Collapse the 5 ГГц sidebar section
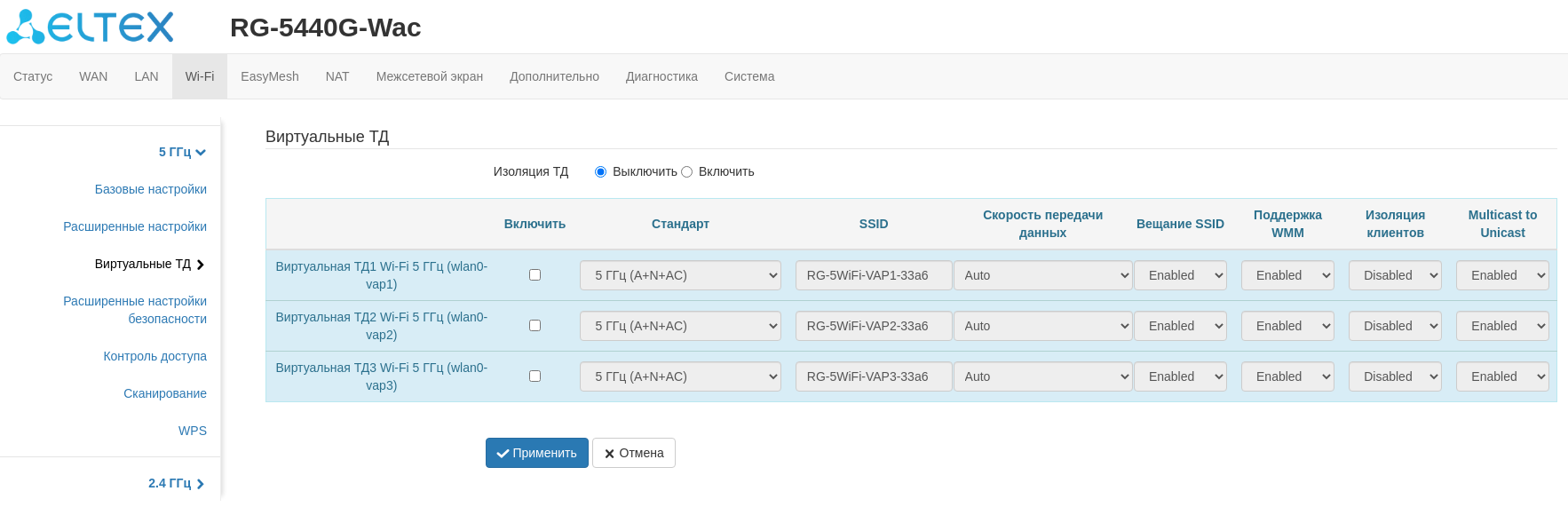The width and height of the screenshot is (1568, 507). pos(182,152)
